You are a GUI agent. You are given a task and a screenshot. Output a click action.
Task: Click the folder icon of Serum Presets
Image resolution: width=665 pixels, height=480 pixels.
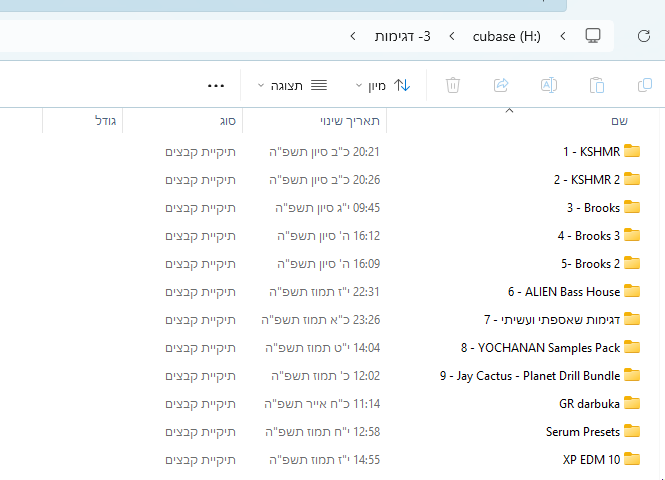pyautogui.click(x=632, y=431)
